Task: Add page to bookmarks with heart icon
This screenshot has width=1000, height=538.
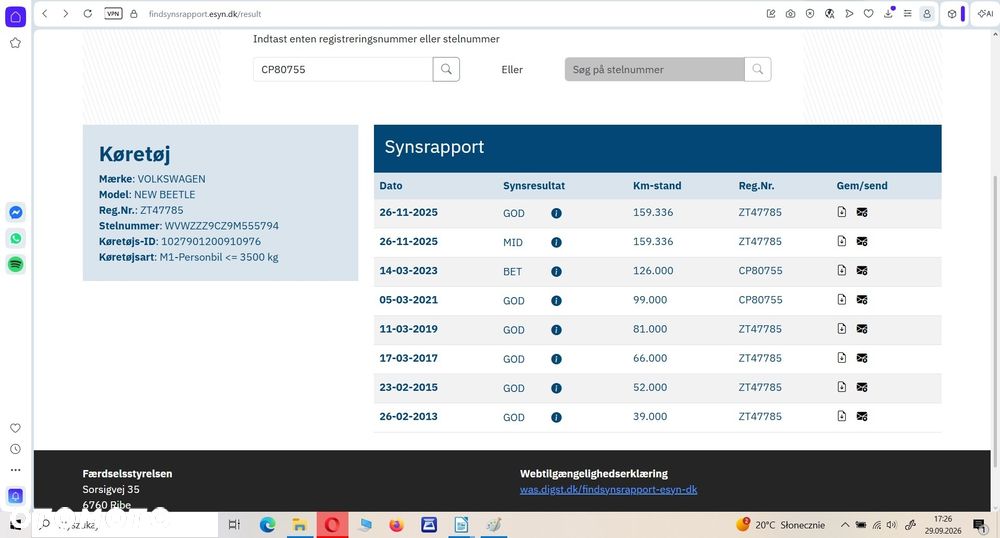Action: click(869, 13)
